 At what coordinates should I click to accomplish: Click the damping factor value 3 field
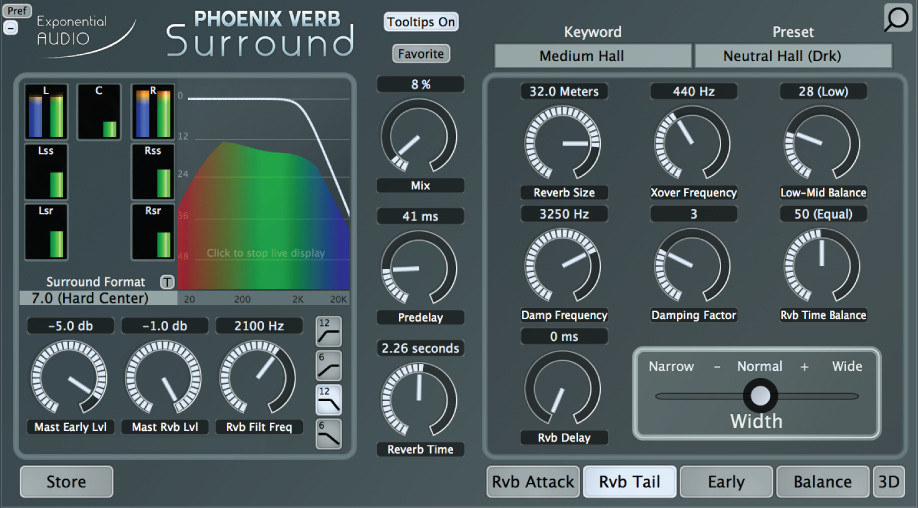tap(693, 214)
